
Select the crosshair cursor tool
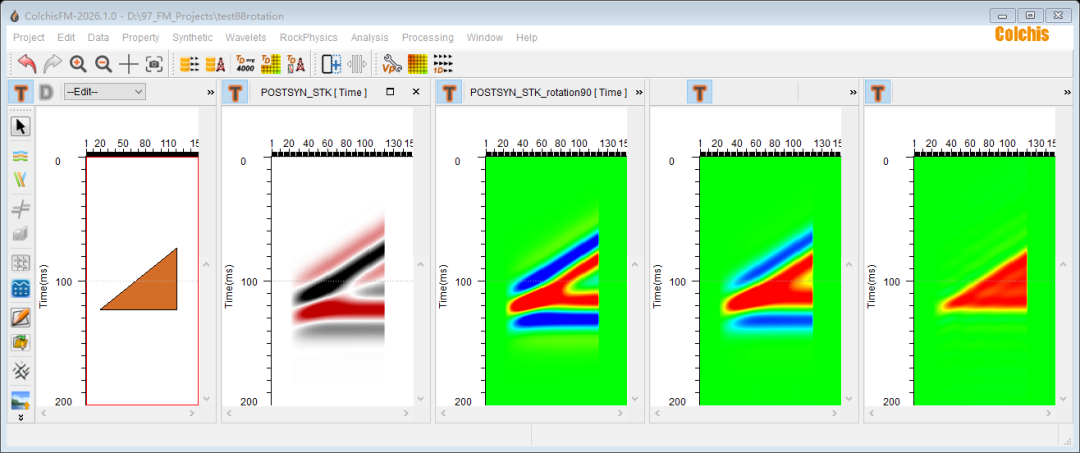tap(129, 64)
